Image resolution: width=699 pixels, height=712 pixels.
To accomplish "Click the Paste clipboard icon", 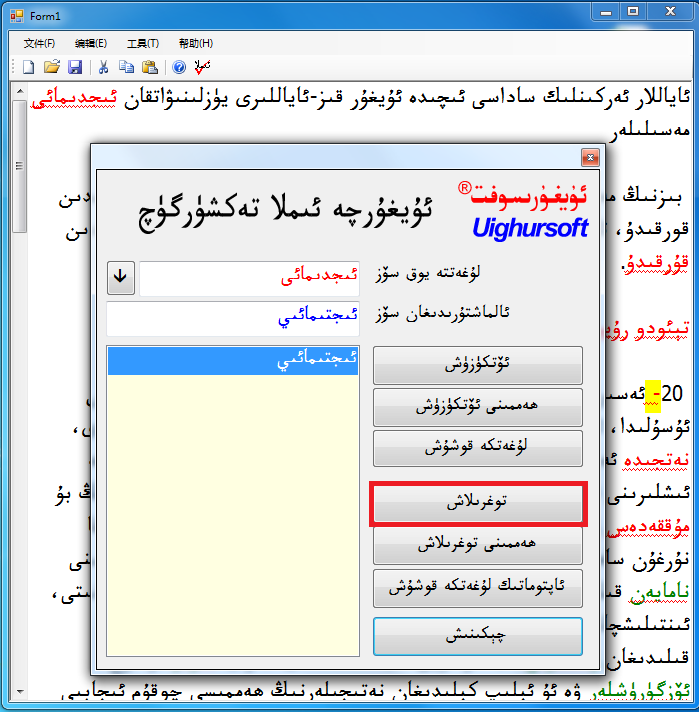I will pyautogui.click(x=150, y=67).
